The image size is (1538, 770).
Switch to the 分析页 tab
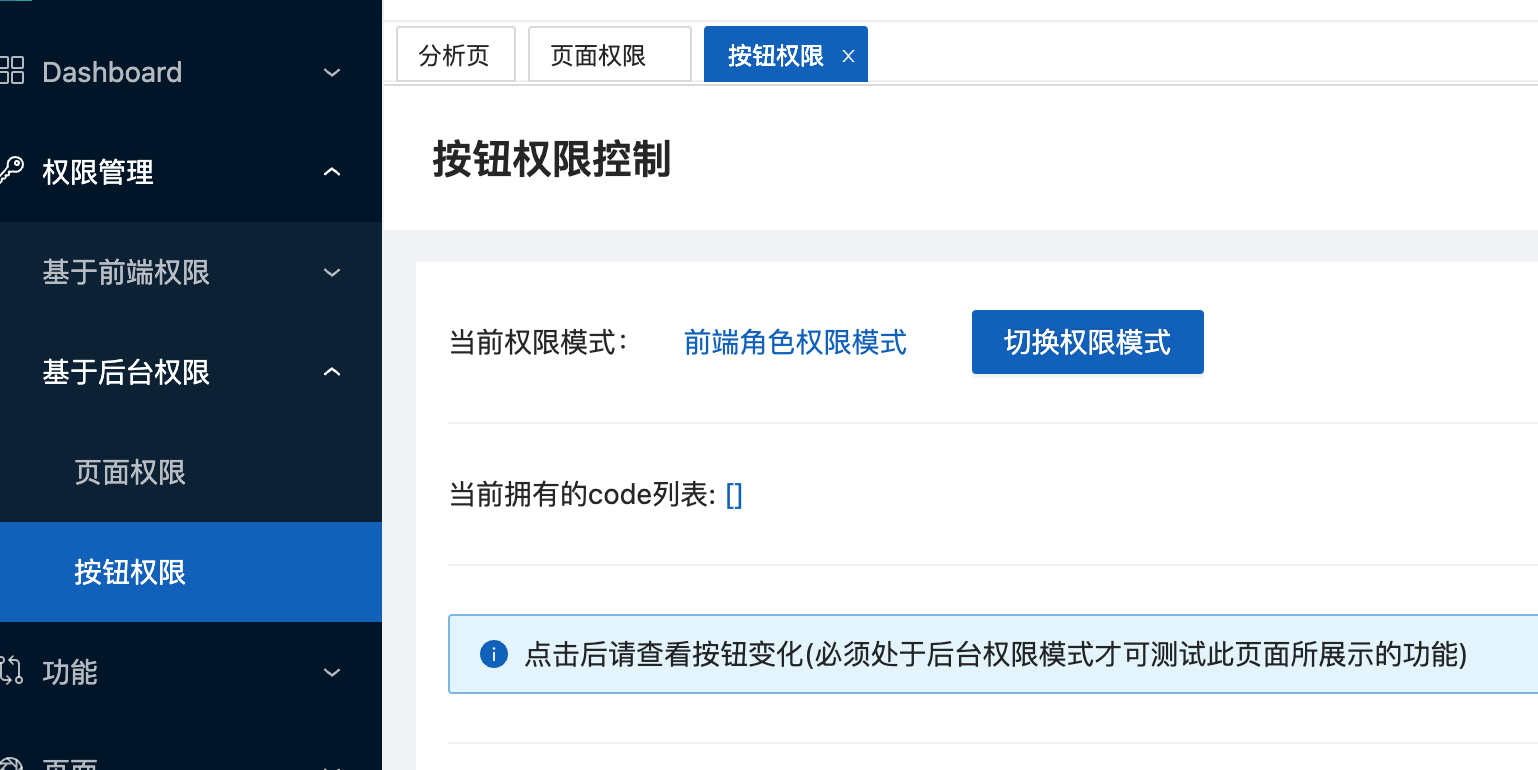point(455,54)
